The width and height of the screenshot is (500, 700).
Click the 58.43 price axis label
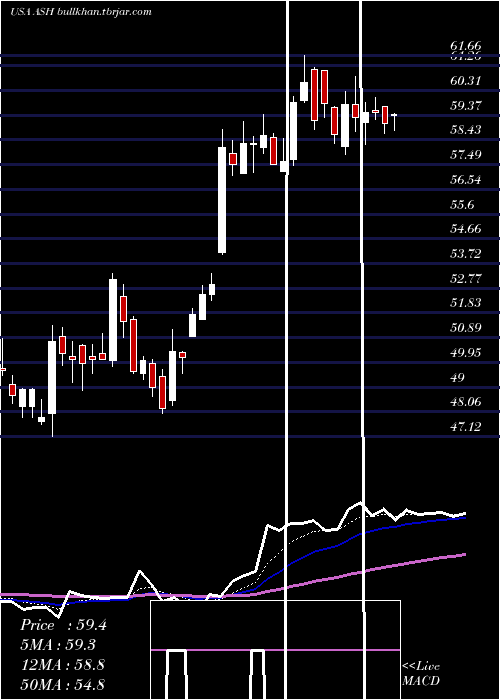(x=466, y=130)
